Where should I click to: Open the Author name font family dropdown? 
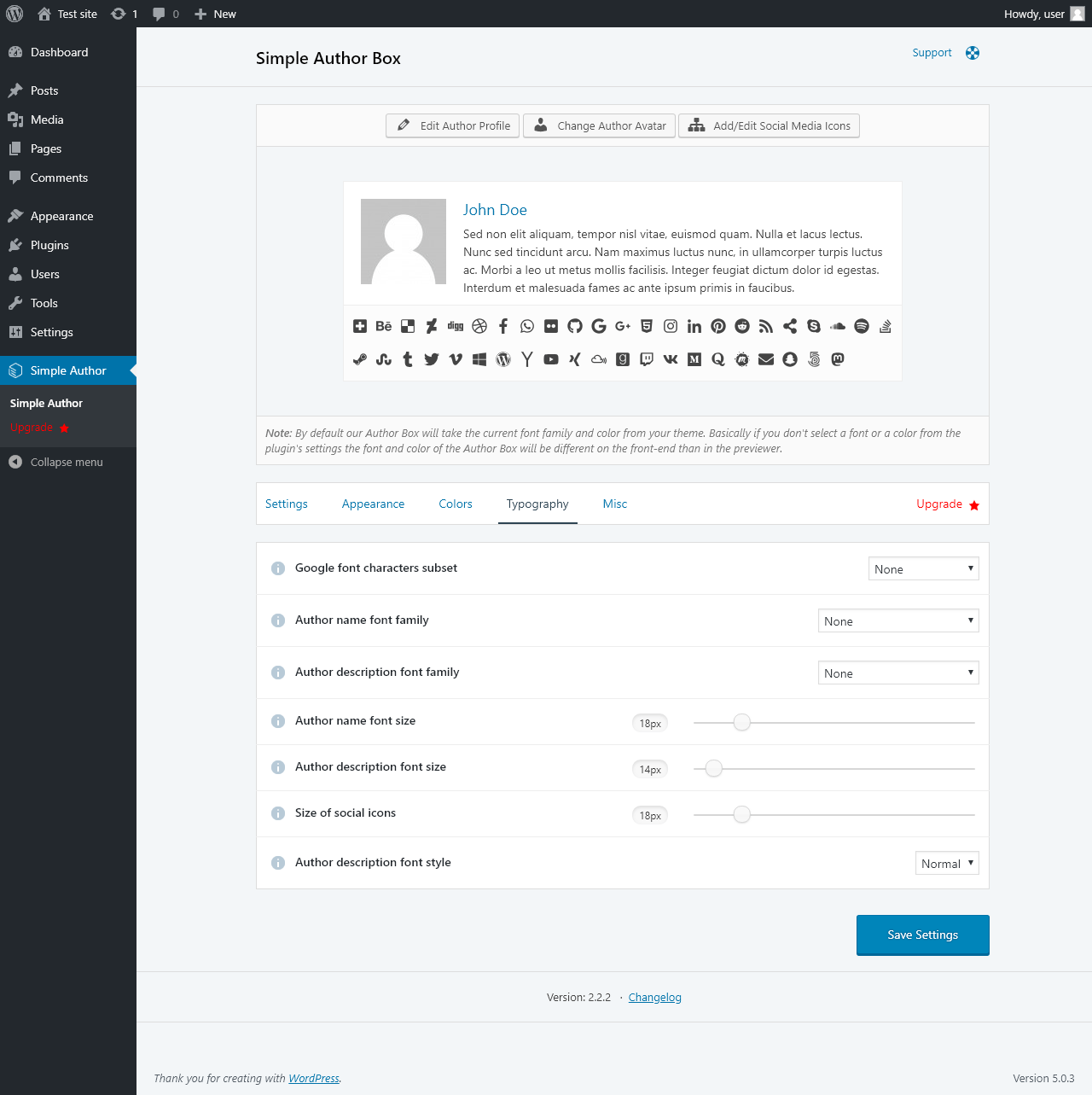898,620
